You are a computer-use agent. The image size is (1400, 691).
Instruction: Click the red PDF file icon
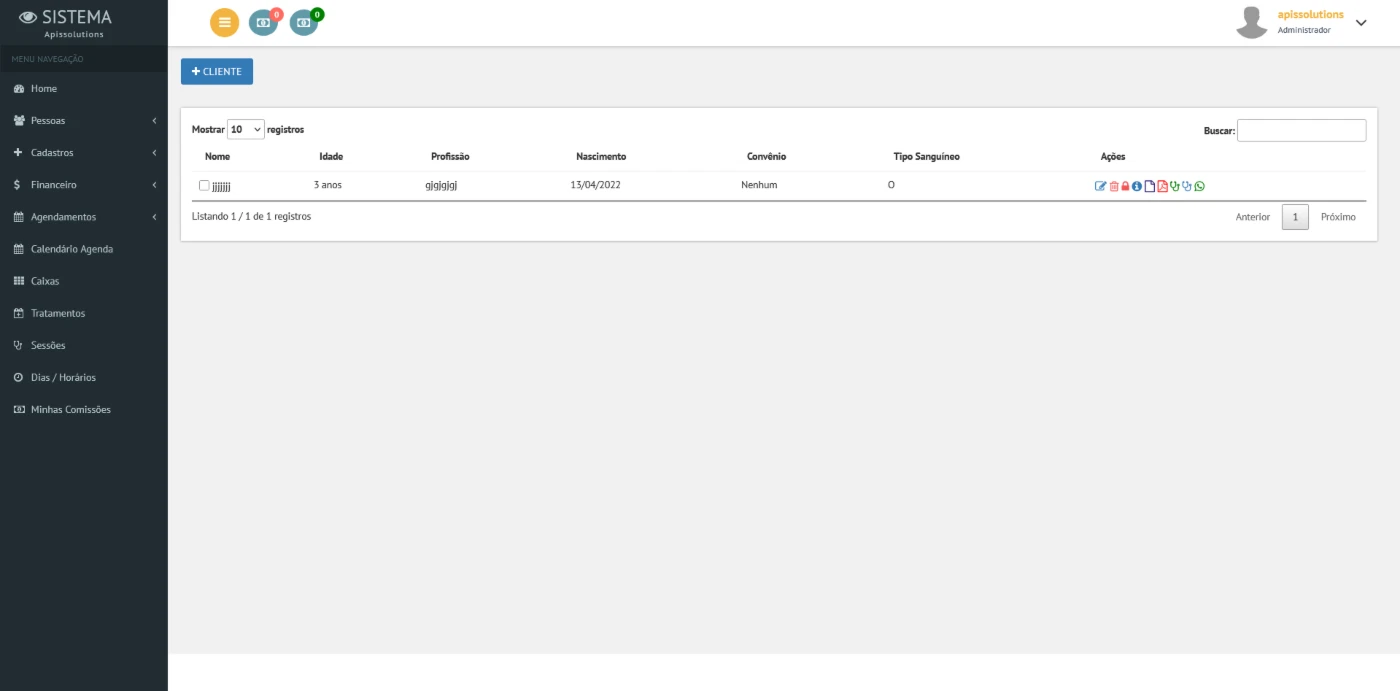click(1162, 186)
